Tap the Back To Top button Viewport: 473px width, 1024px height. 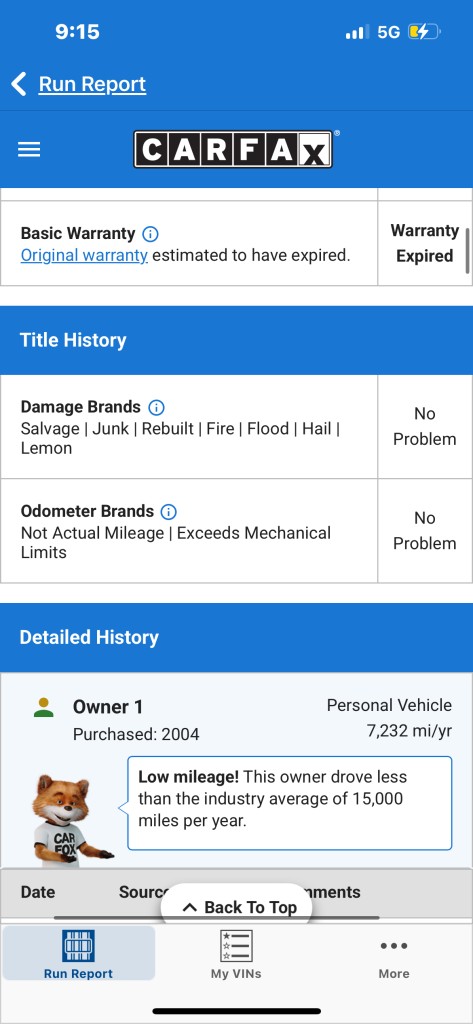236,906
